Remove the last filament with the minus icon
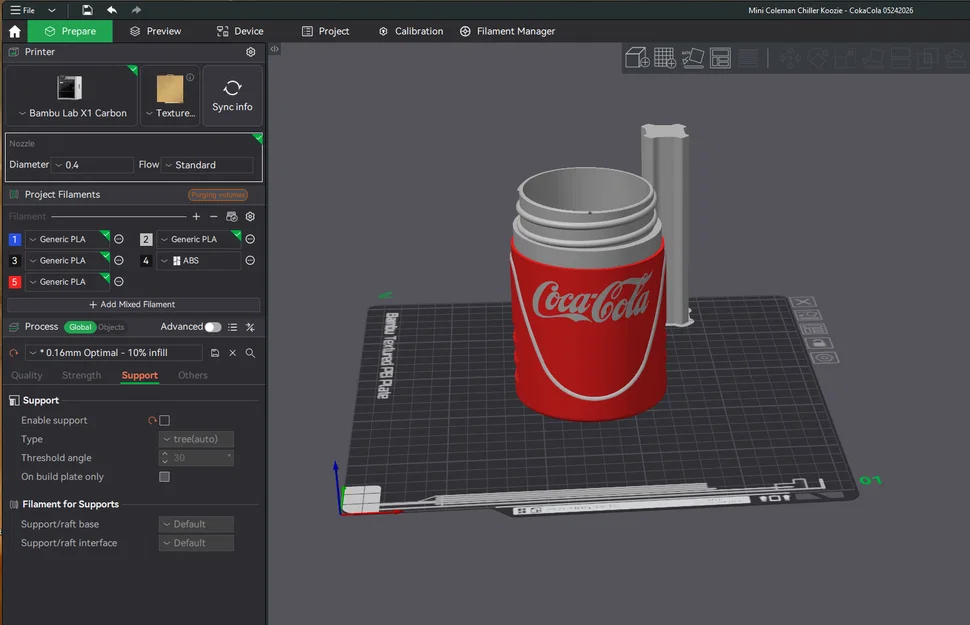Image resolution: width=970 pixels, height=625 pixels. [213, 217]
